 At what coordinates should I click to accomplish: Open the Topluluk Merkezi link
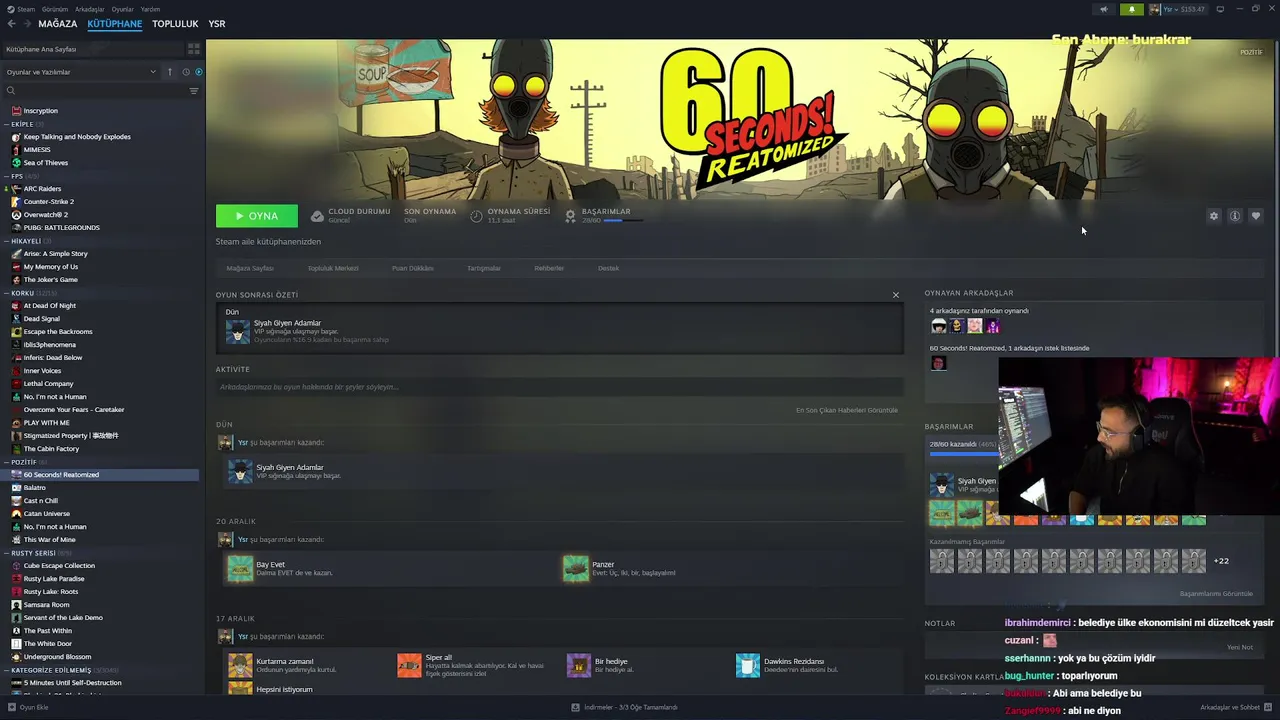tap(333, 268)
